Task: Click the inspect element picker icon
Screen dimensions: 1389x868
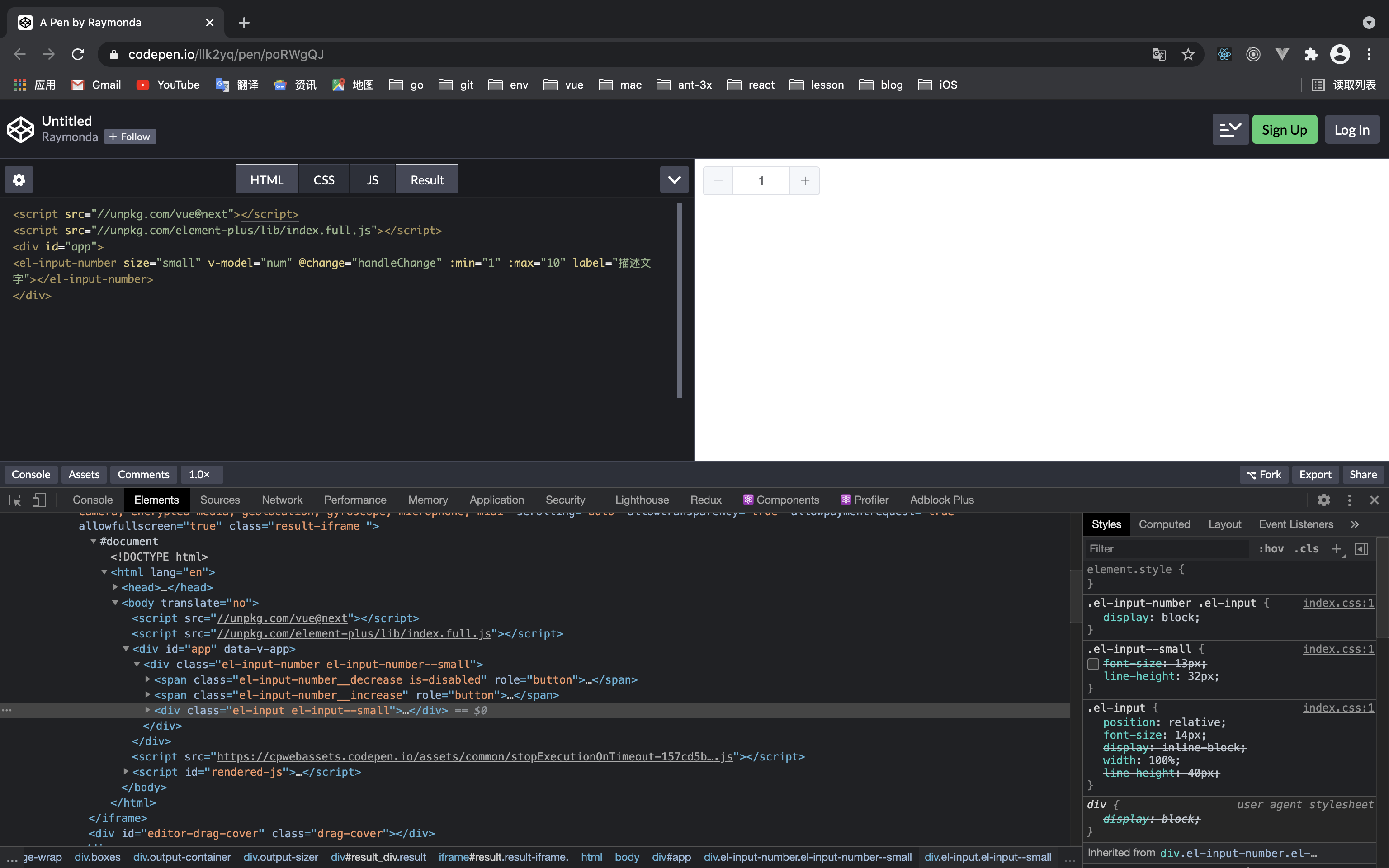Action: pos(15,500)
